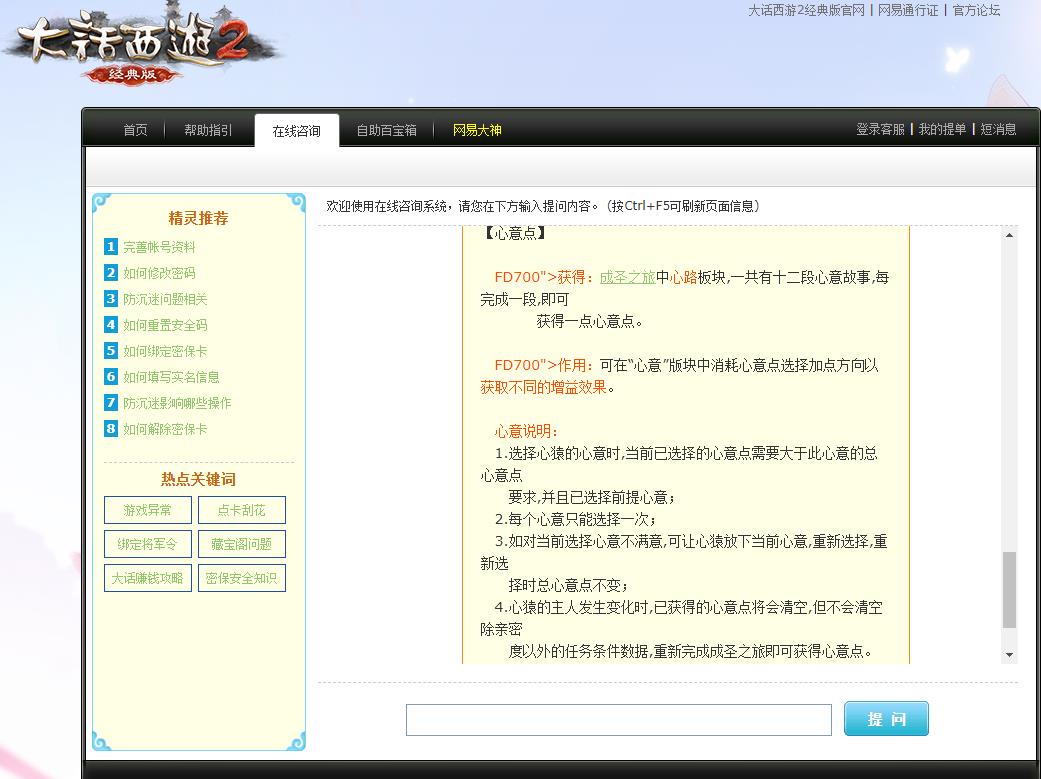Screen dimensions: 1041x779
Task: Click the chat scrollbar thumb
Action: (1009, 589)
